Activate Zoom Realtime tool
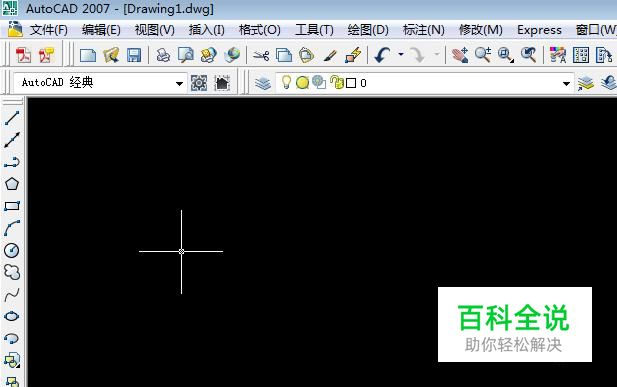This screenshot has width=617, height=387. [483, 55]
